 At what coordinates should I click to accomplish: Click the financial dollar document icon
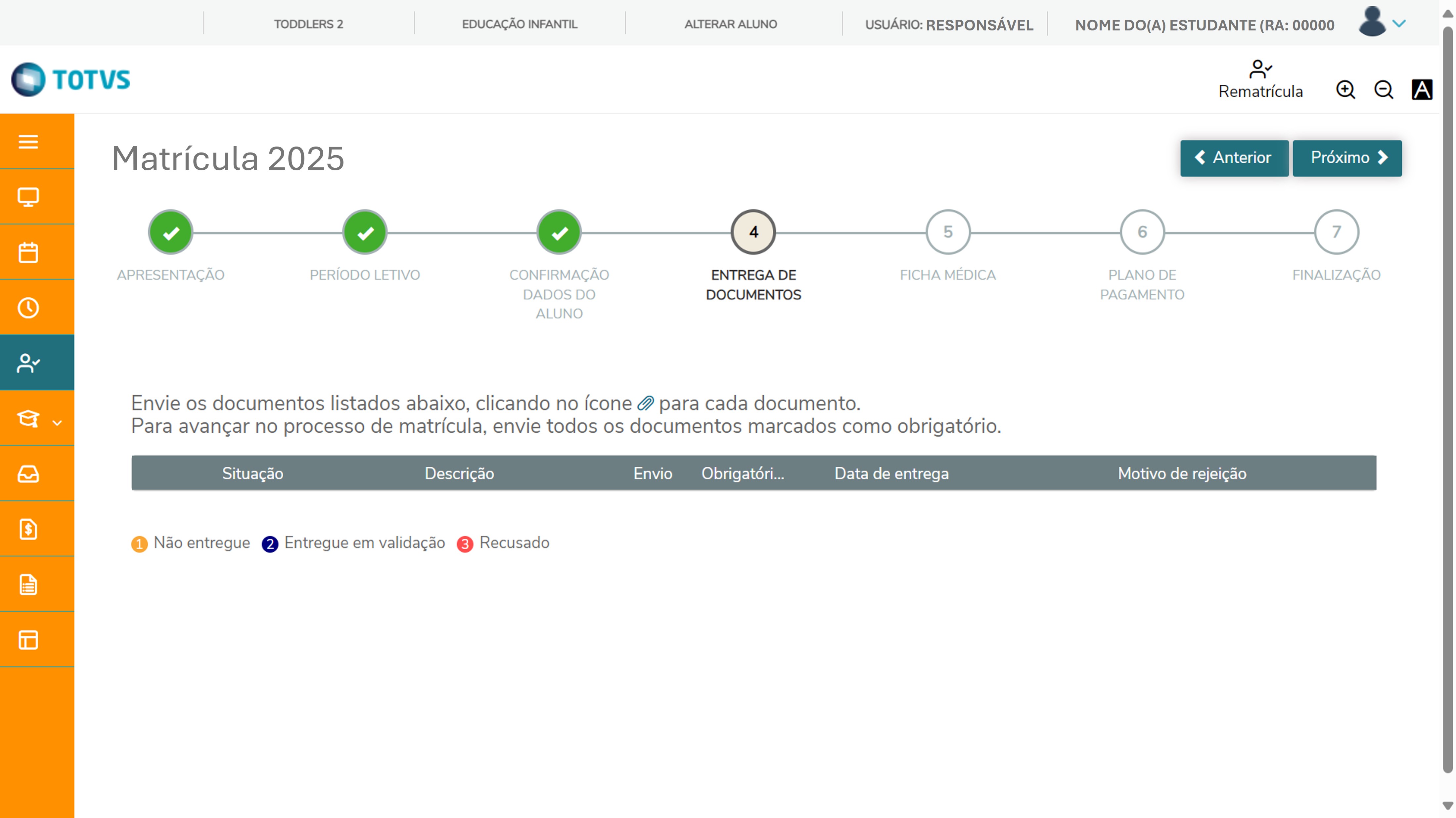coord(28,529)
